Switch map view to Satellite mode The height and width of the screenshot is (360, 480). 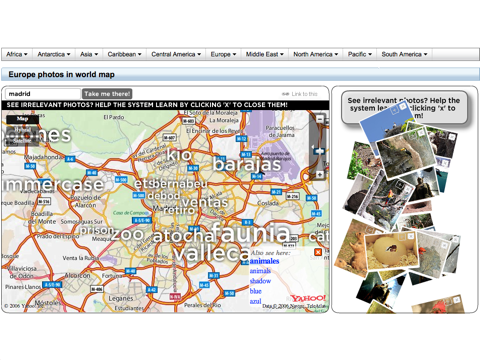click(x=22, y=141)
